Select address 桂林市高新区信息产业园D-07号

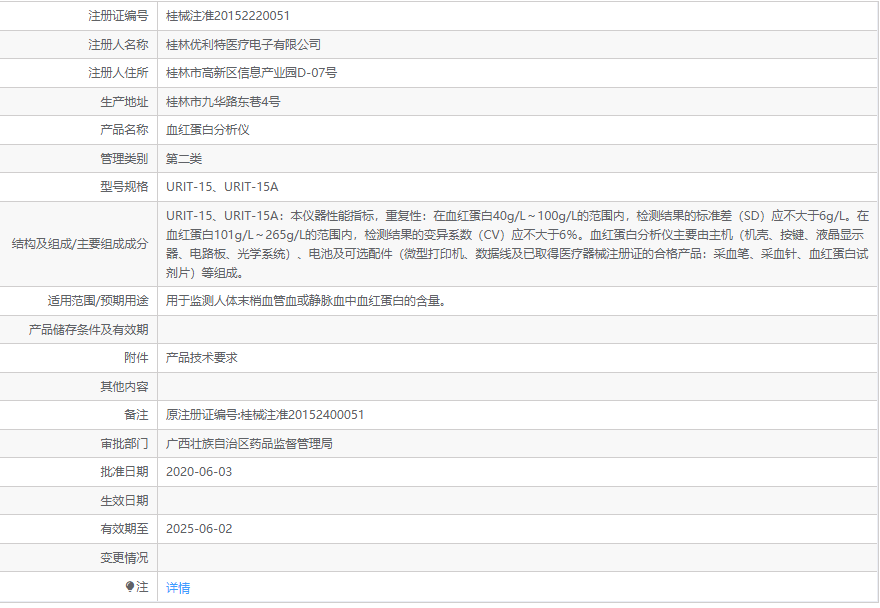(x=251, y=73)
